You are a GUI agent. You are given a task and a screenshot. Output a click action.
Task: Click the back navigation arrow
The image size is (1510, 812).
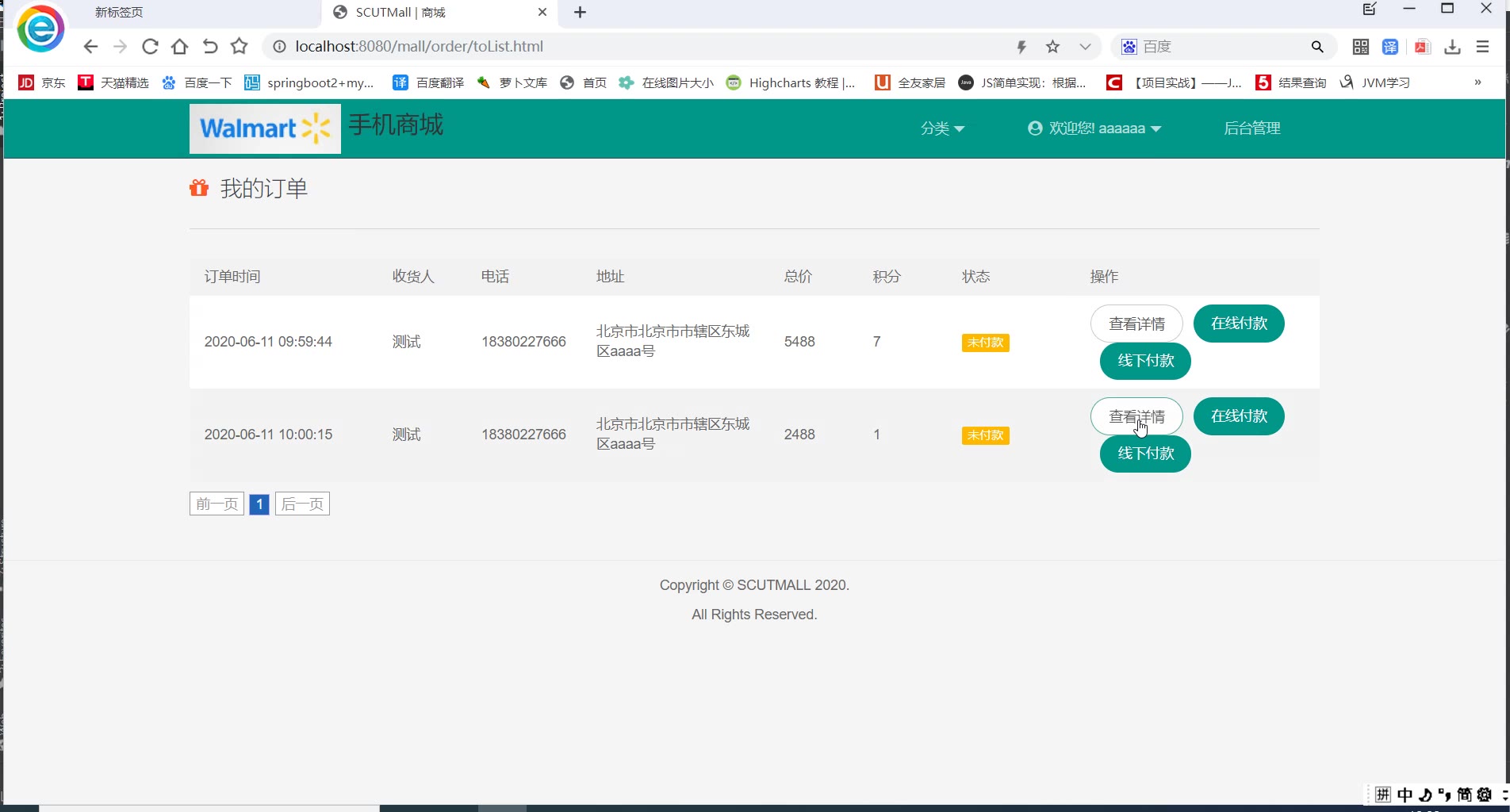[x=90, y=47]
